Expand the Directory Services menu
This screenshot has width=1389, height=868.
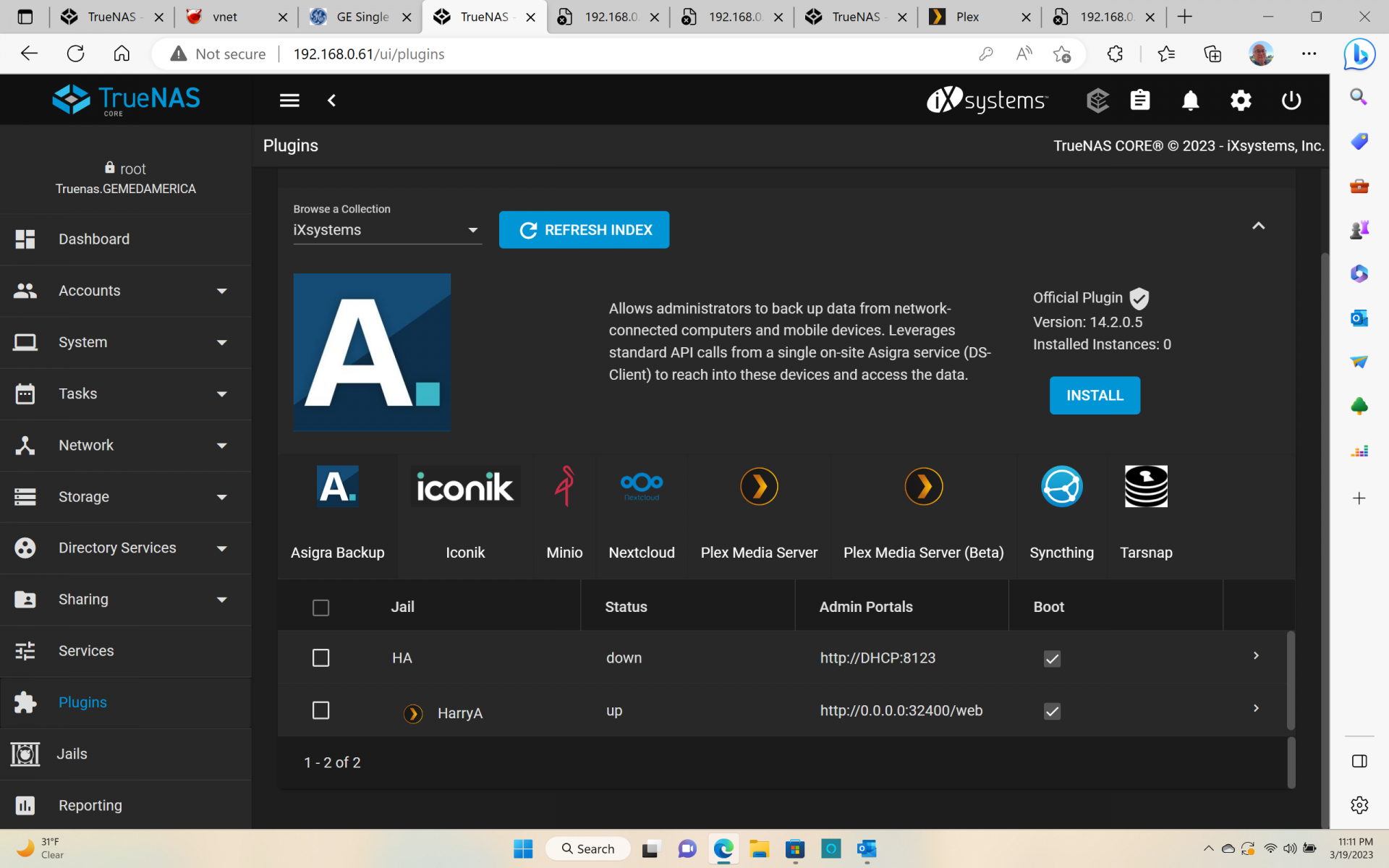point(126,548)
